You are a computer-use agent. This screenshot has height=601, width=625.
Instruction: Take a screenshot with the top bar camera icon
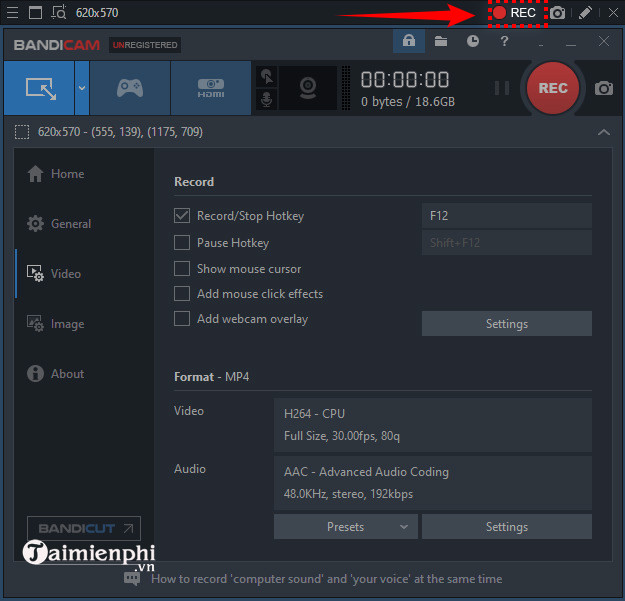557,13
